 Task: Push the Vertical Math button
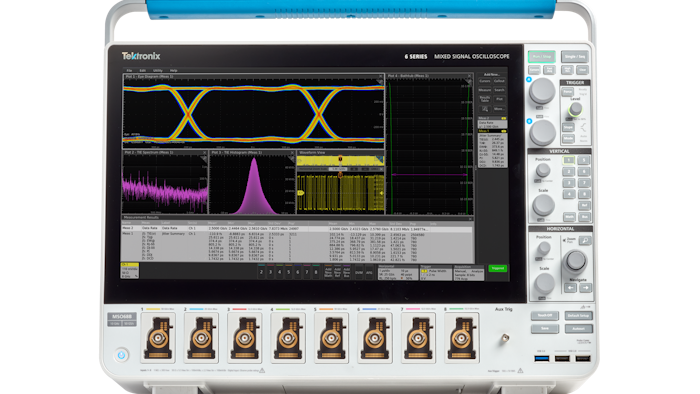point(569,217)
